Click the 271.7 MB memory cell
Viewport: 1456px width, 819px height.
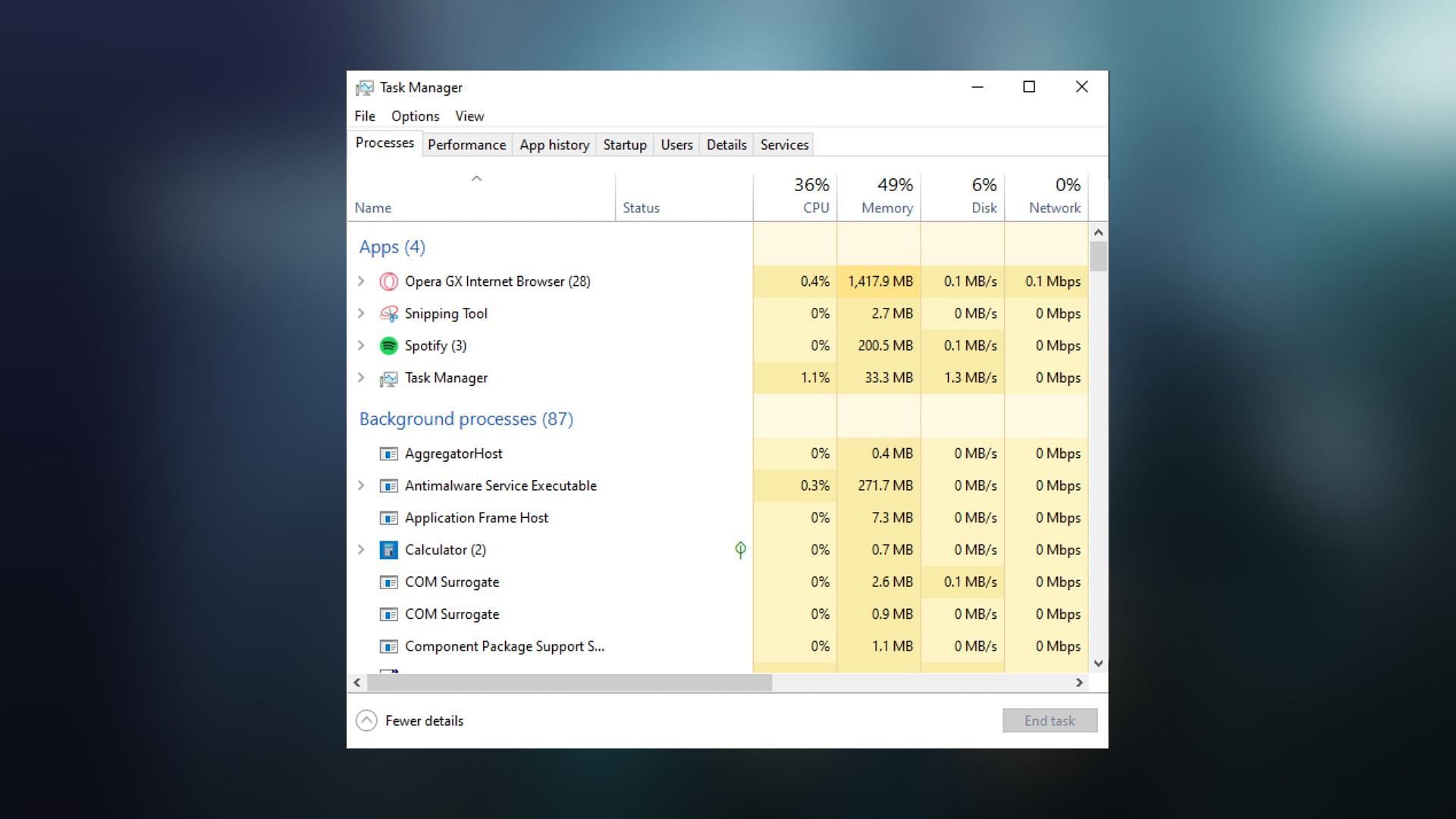879,485
